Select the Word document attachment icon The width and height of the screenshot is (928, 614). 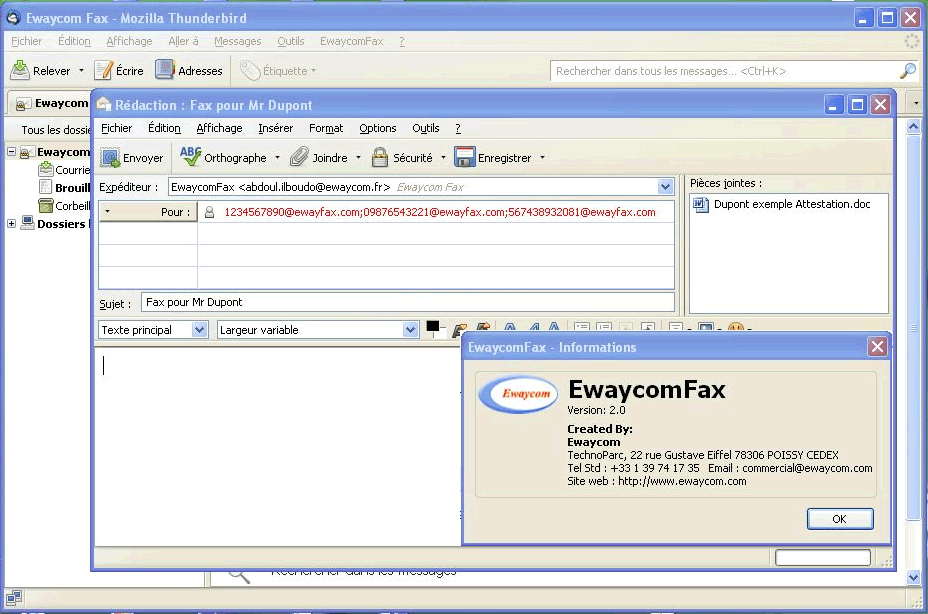click(x=701, y=205)
